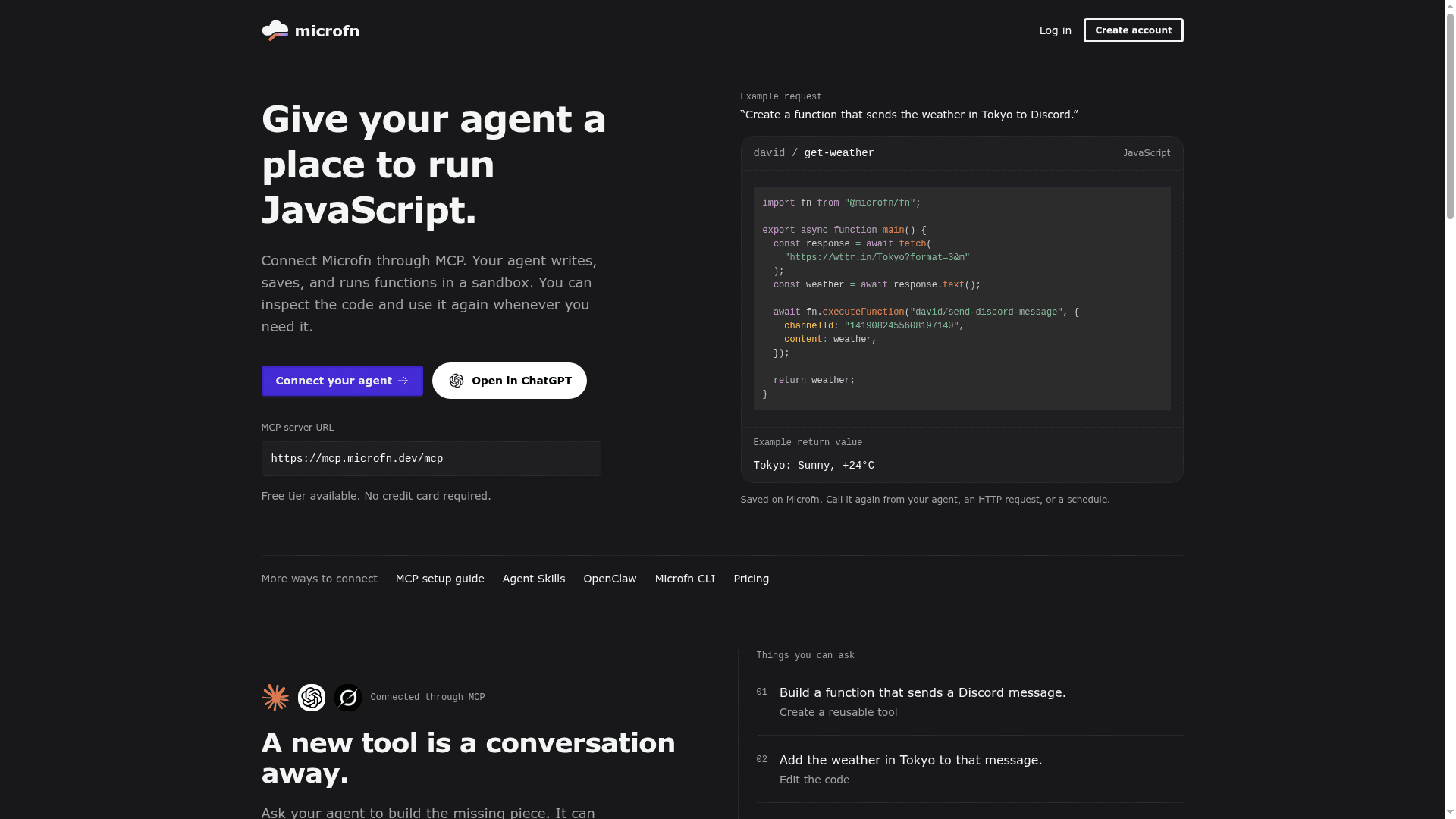Click the JavaScript language label

click(x=1147, y=153)
